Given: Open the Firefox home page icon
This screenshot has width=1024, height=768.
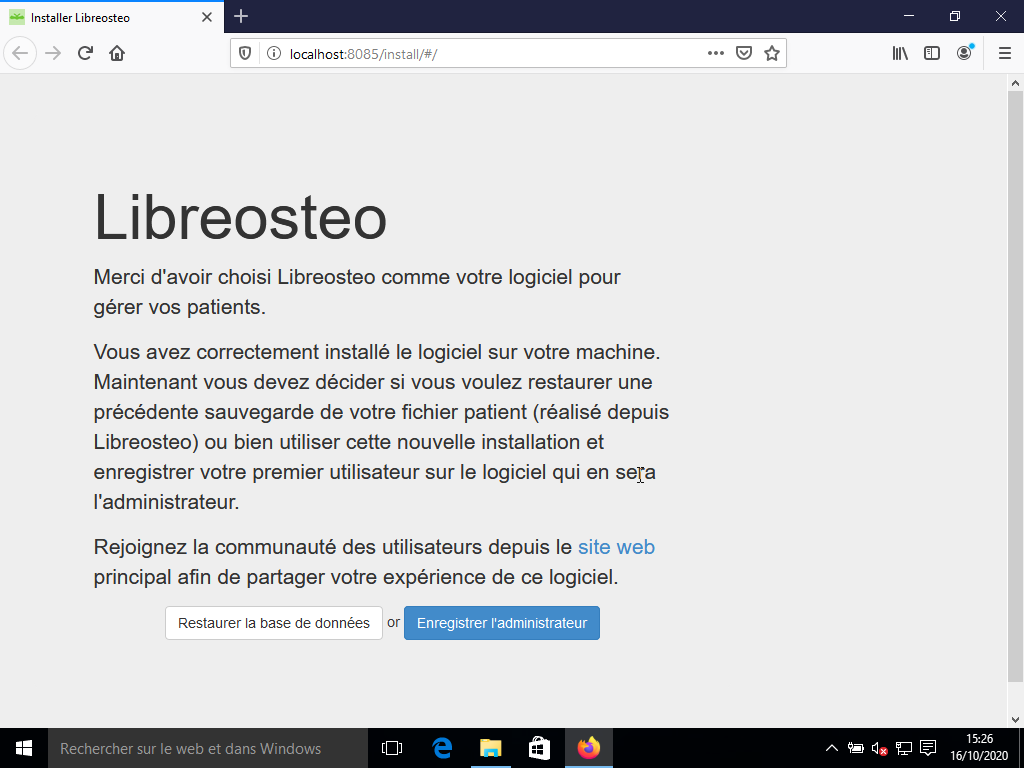Looking at the screenshot, I should [x=117, y=54].
